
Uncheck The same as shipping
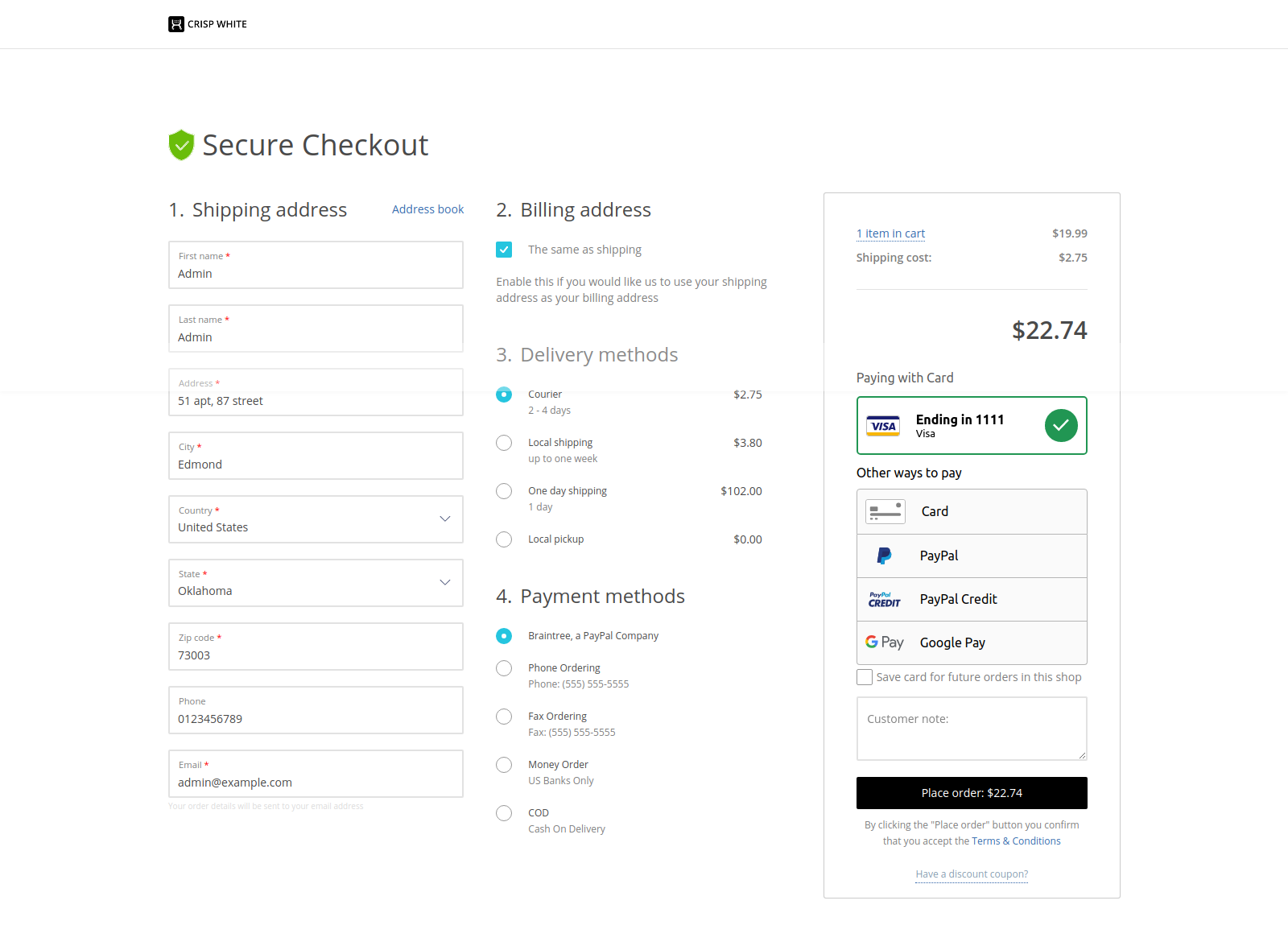(504, 250)
